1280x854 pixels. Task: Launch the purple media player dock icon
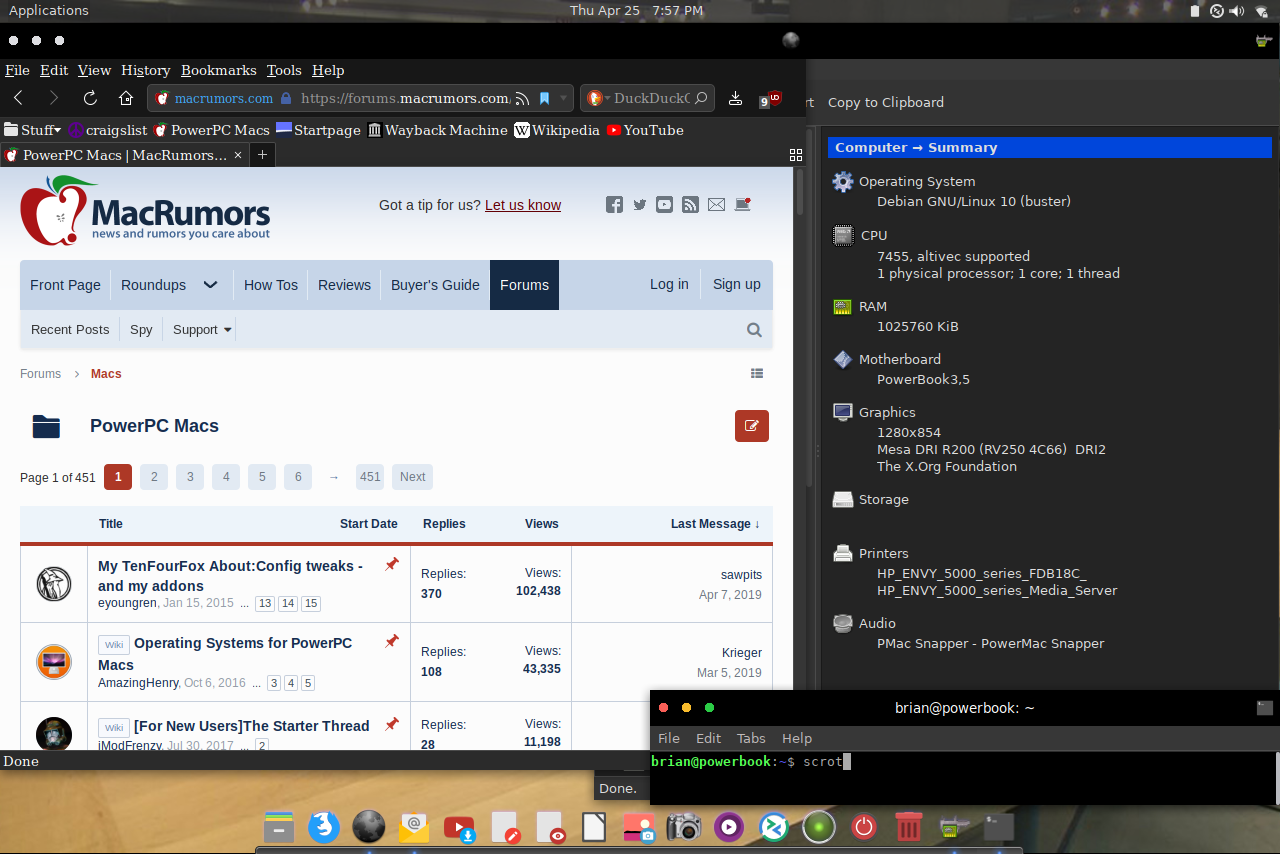[729, 827]
